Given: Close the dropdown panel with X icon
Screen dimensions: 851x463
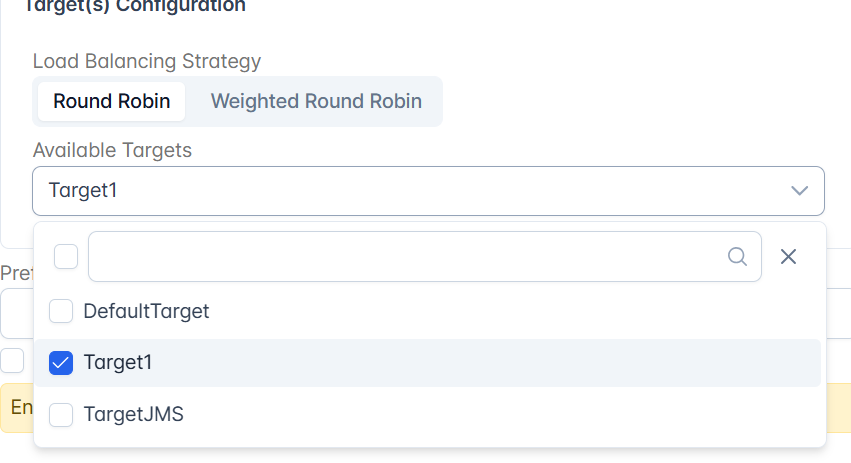Looking at the screenshot, I should [x=788, y=256].
